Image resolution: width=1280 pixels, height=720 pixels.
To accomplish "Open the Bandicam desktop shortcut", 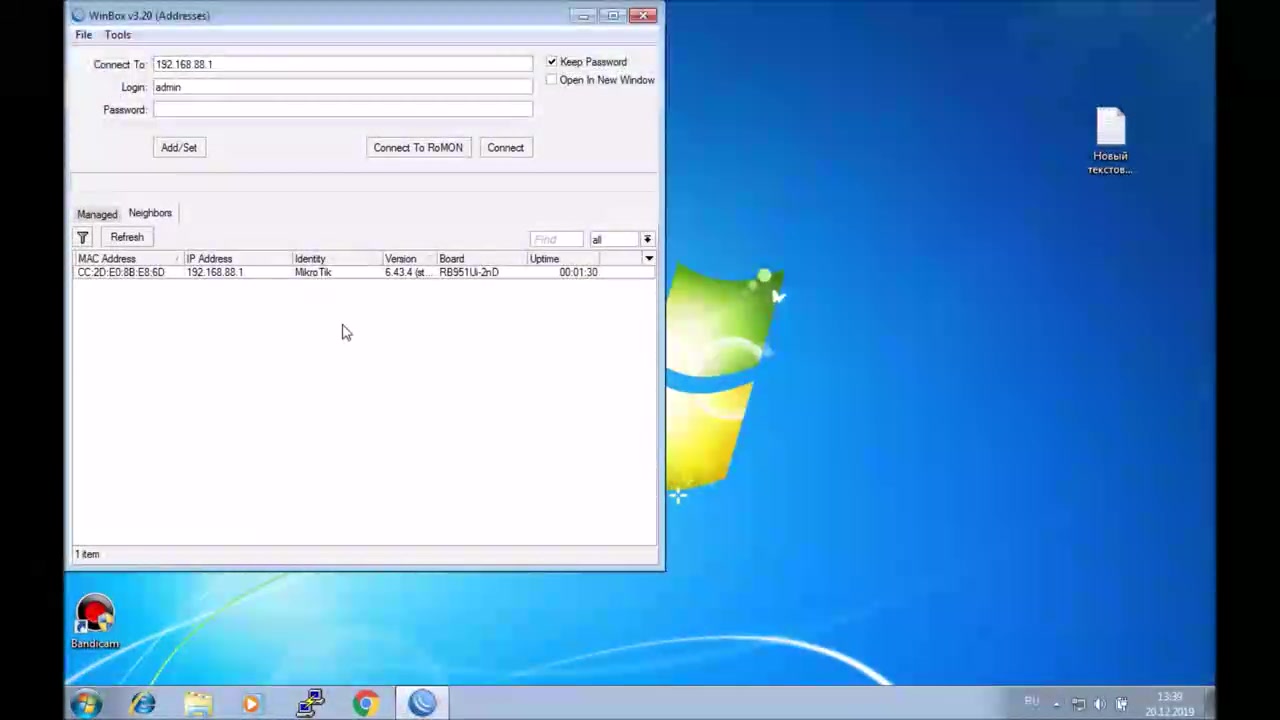I will pyautogui.click(x=95, y=622).
